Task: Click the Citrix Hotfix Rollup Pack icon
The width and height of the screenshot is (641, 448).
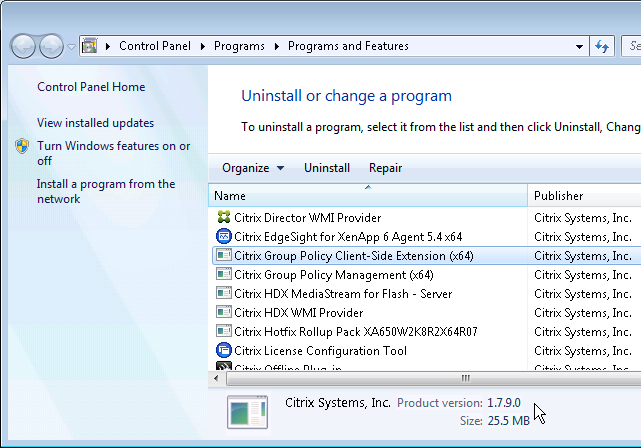Action: (224, 331)
